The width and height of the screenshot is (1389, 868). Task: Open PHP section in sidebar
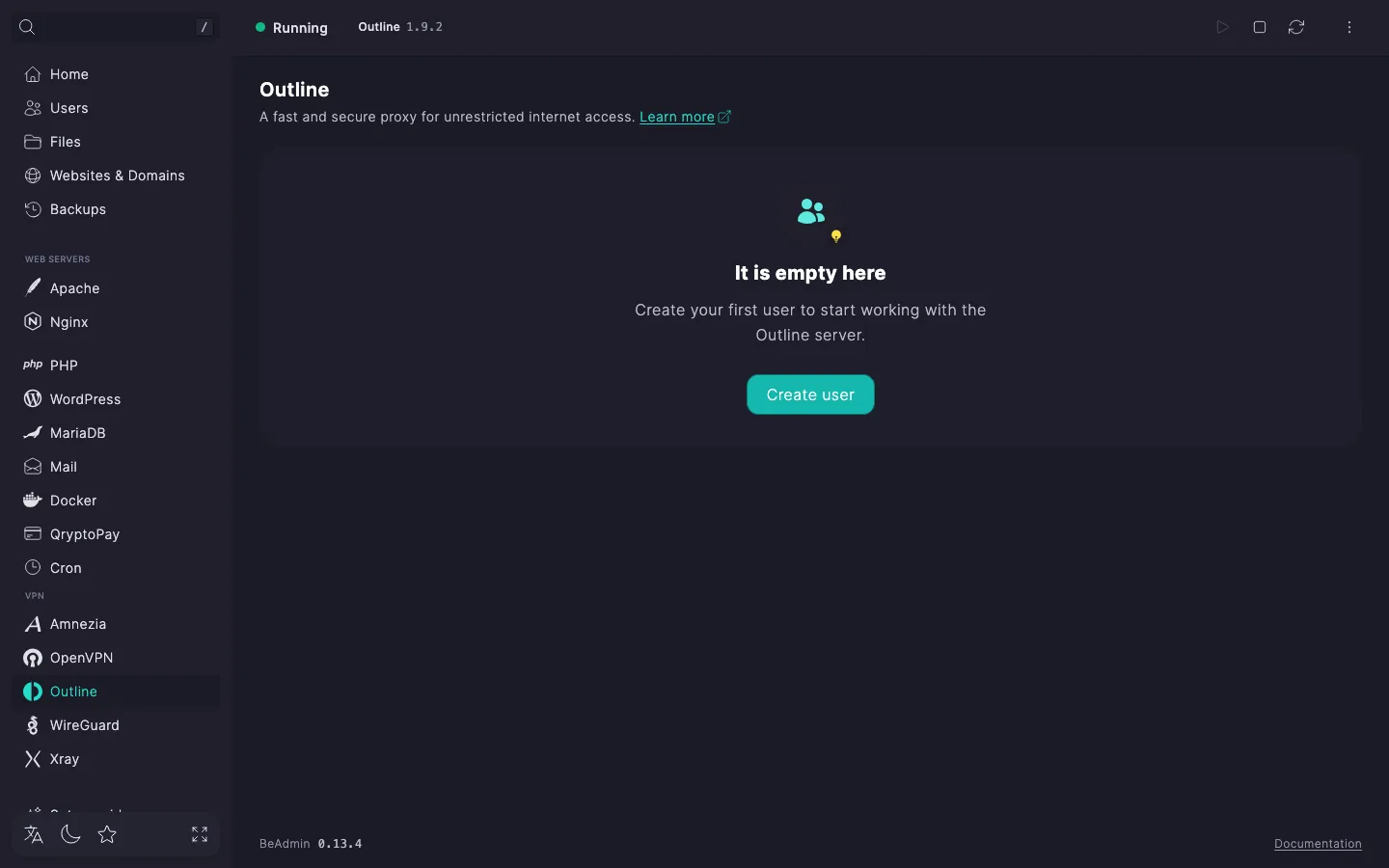click(116, 366)
